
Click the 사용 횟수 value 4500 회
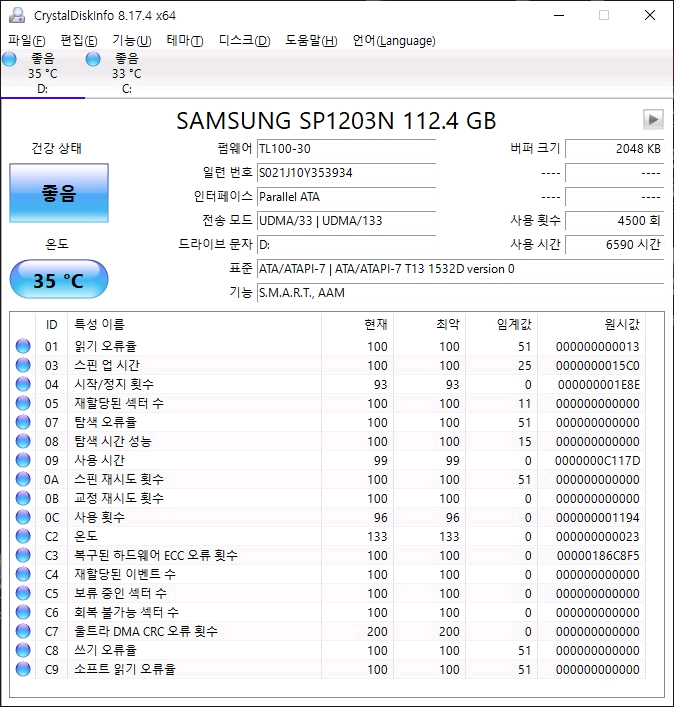(614, 220)
